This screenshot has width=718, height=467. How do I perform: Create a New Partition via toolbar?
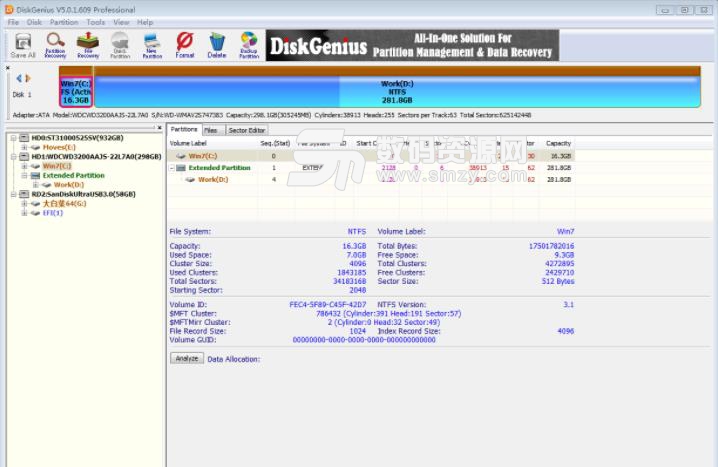[x=152, y=45]
